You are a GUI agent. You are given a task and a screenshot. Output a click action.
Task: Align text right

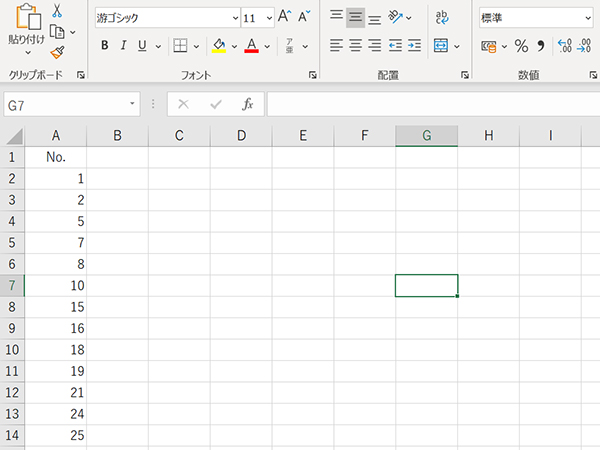374,46
